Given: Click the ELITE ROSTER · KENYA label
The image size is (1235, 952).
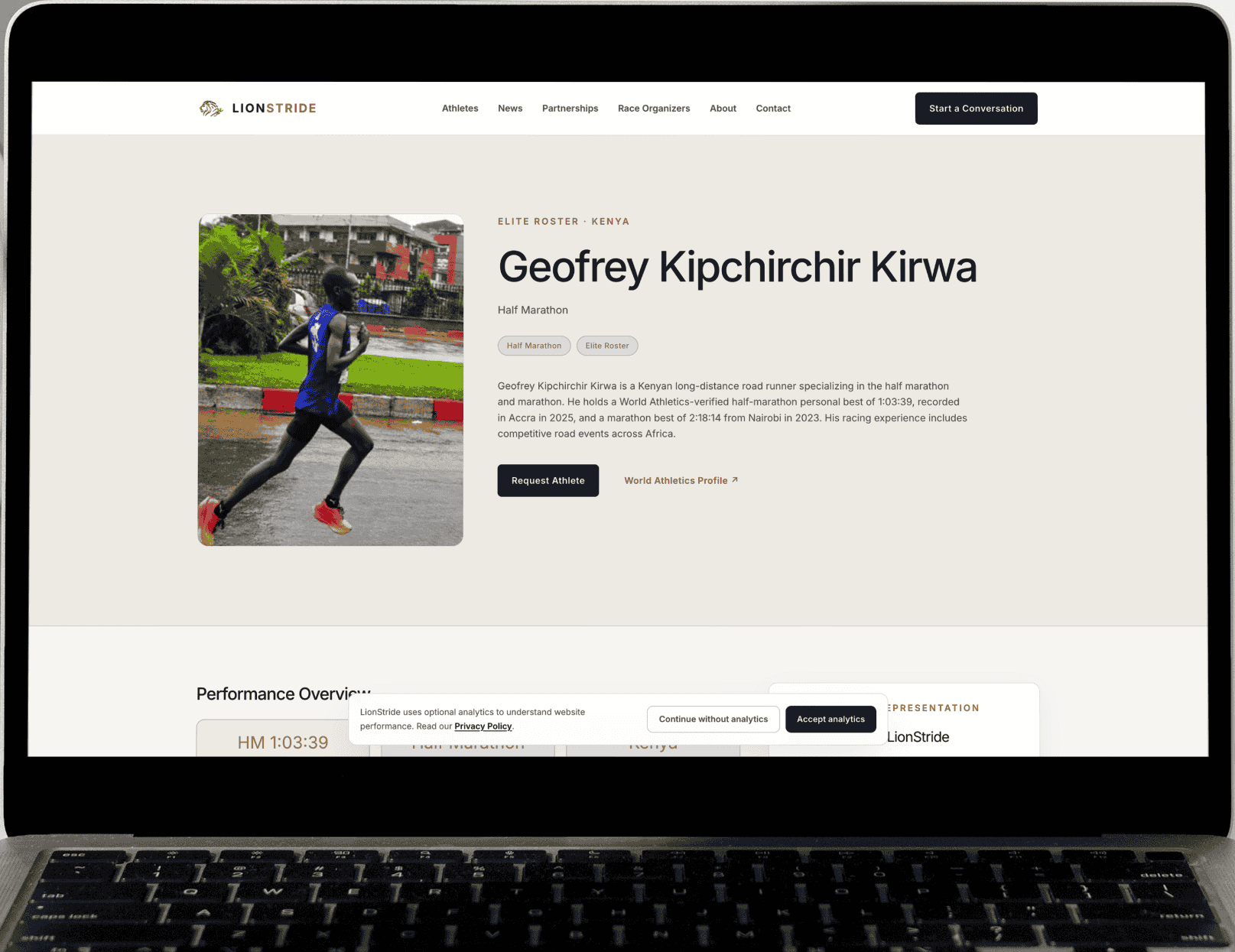Looking at the screenshot, I should (564, 222).
